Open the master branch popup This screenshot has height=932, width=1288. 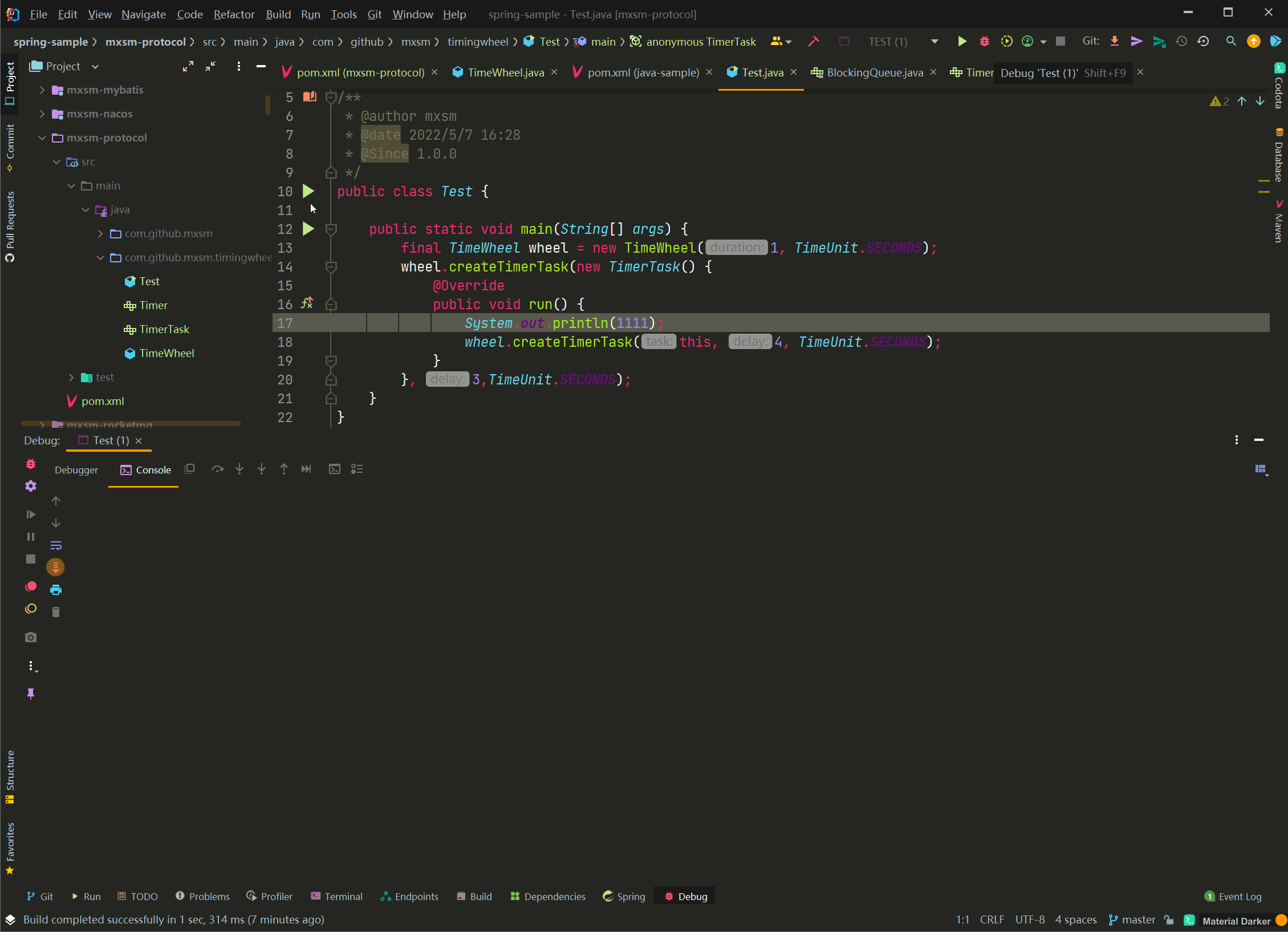(1137, 919)
